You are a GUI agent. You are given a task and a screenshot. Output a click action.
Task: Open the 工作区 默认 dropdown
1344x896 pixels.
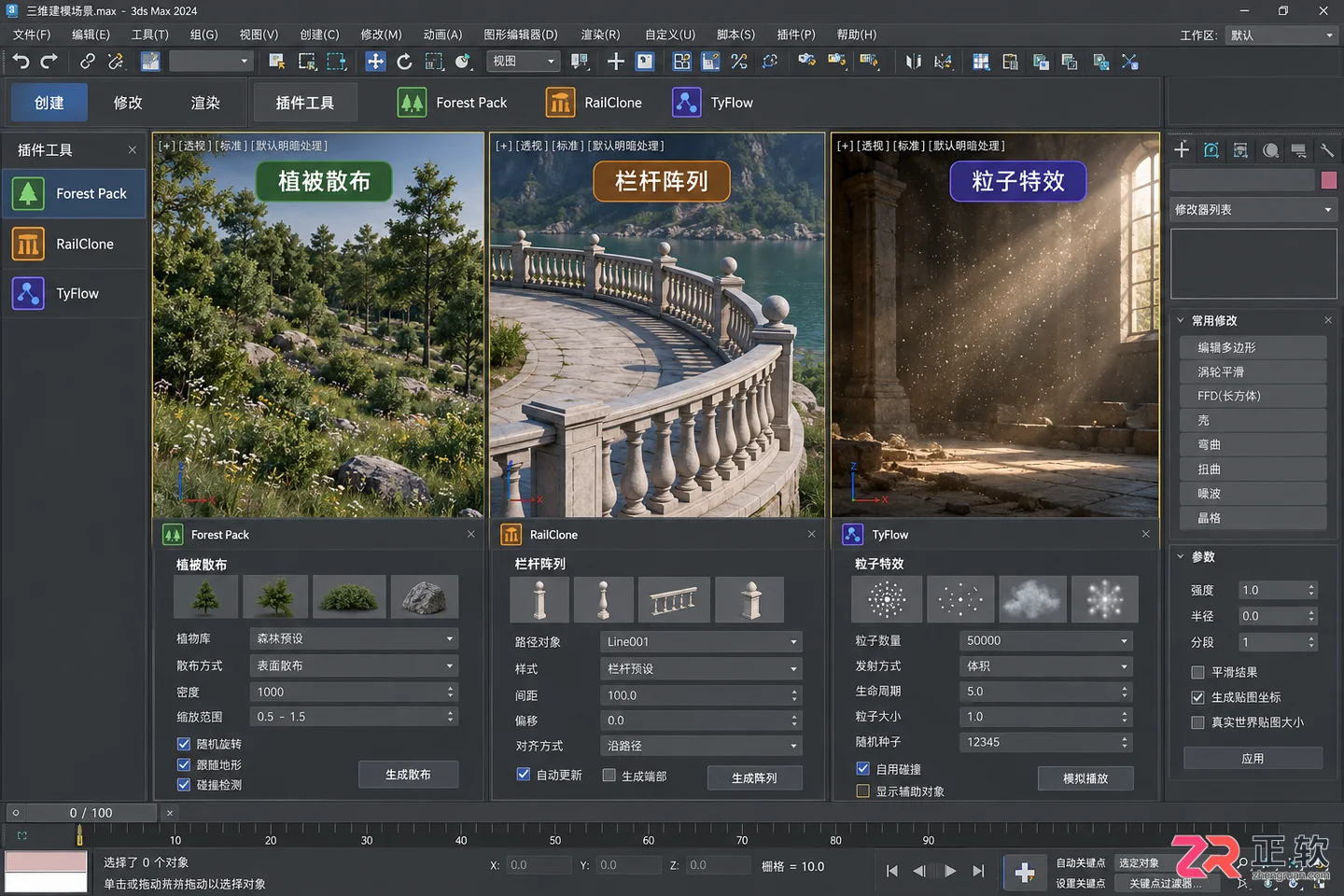[x=1281, y=35]
